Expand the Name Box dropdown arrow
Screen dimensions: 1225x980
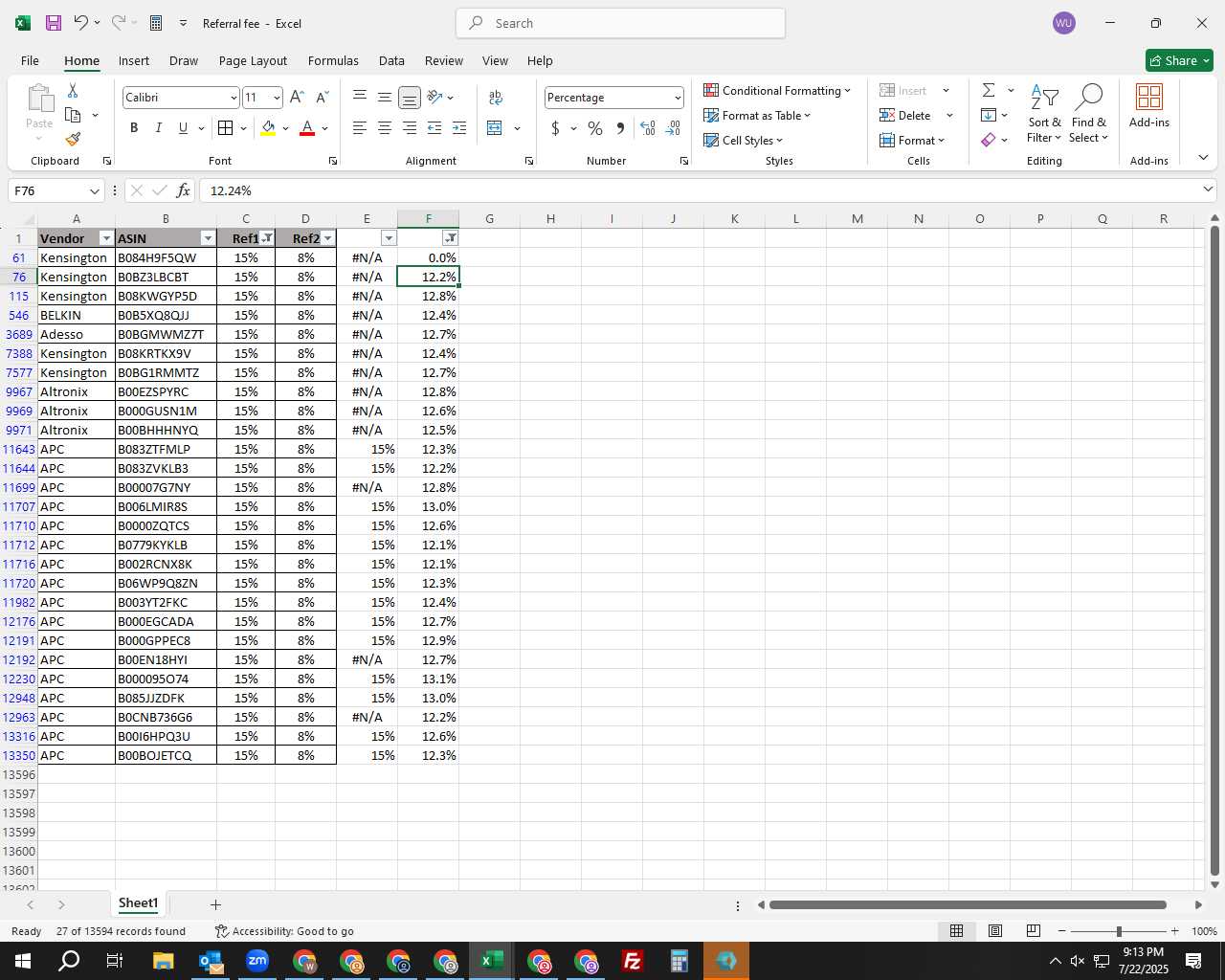(x=94, y=190)
